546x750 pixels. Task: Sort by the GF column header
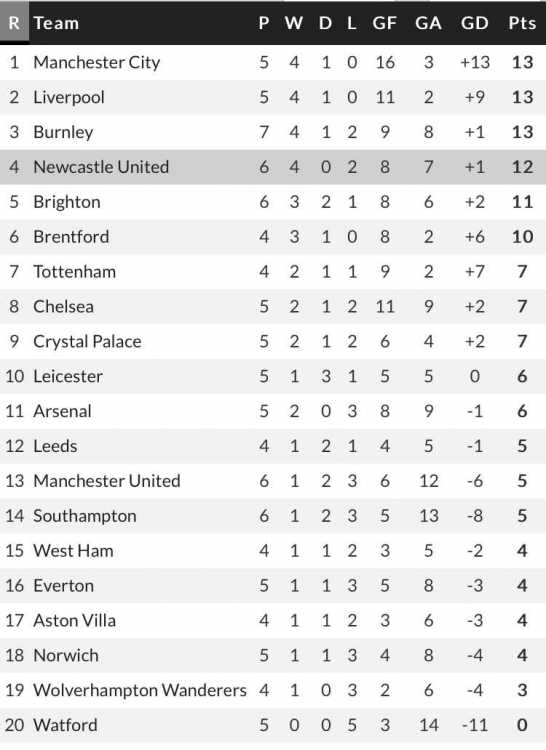(384, 23)
